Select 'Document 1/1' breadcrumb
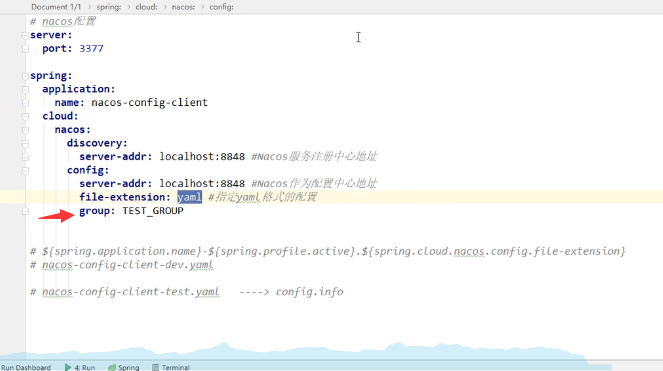 coord(56,7)
